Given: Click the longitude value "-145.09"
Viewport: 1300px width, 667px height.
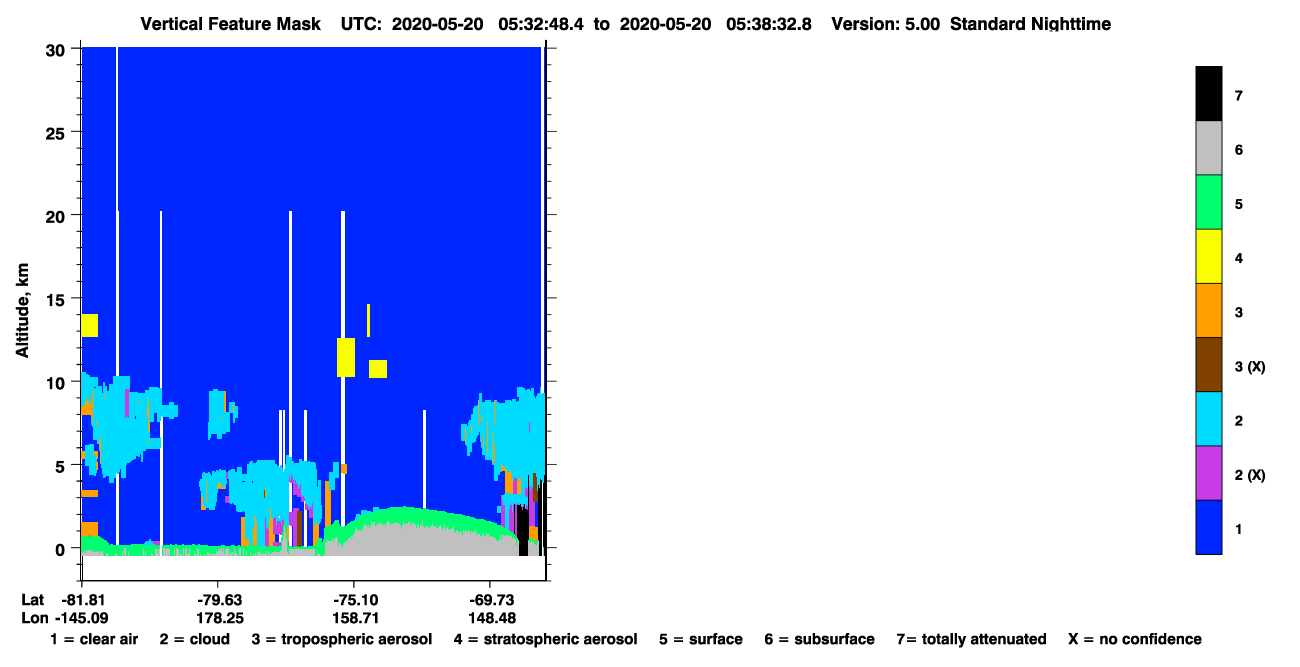Looking at the screenshot, I should 81,618.
